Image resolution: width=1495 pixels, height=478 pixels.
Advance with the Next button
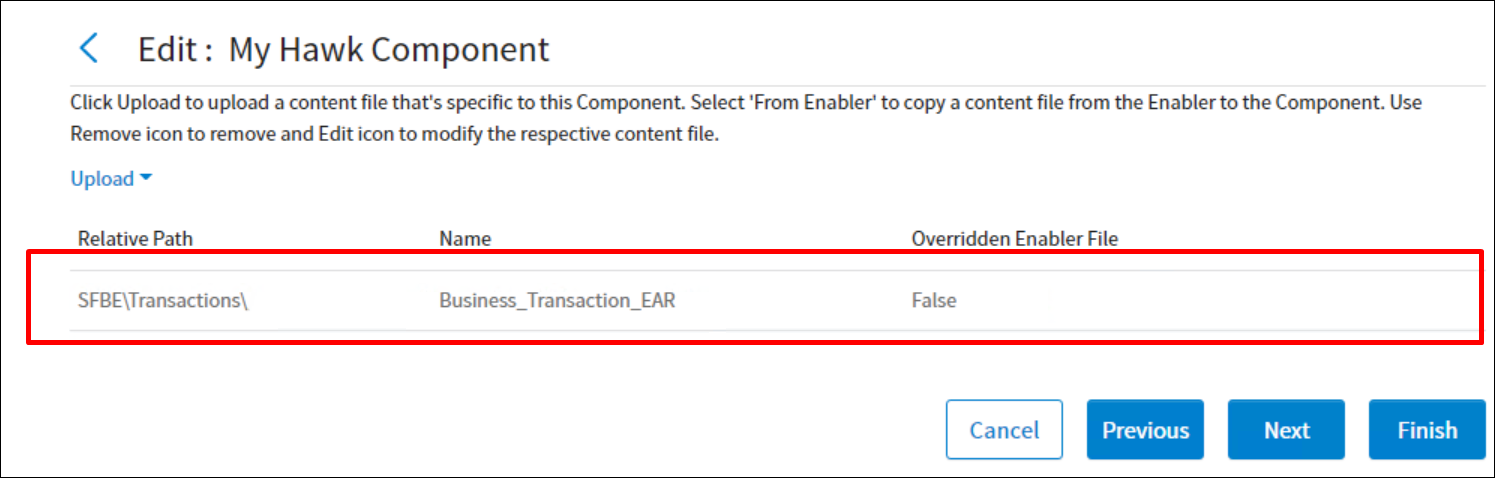tap(1286, 430)
